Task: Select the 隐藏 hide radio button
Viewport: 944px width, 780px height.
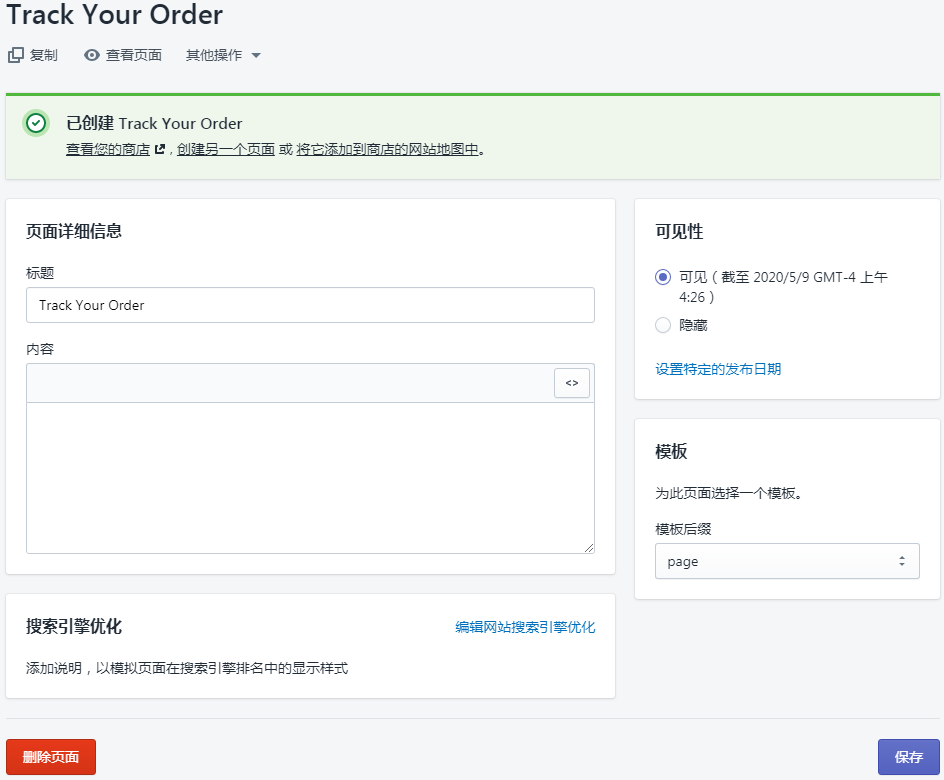Action: tap(661, 324)
